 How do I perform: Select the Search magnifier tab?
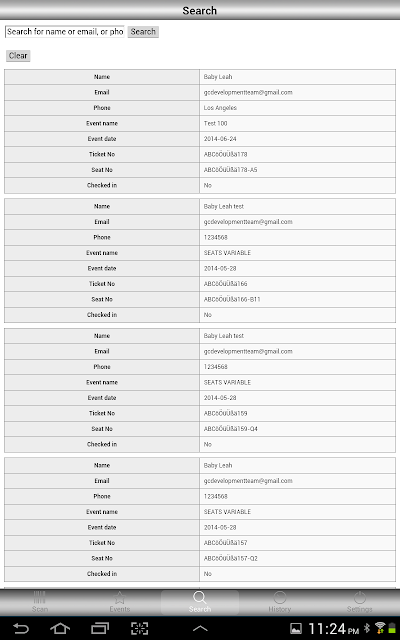tap(200, 602)
